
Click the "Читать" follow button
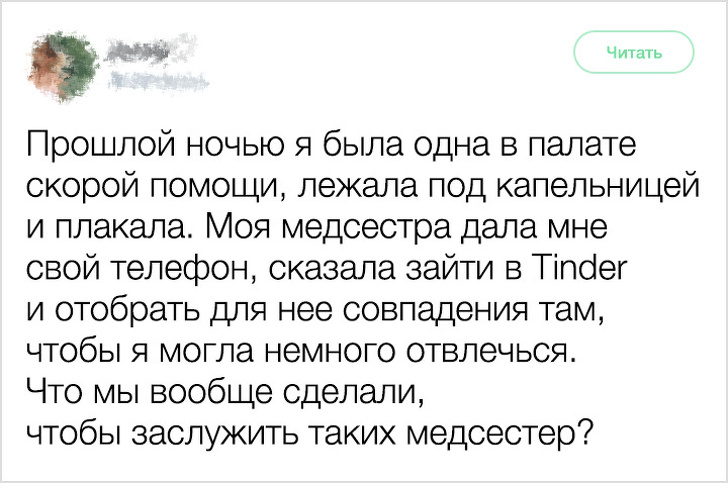tap(633, 52)
